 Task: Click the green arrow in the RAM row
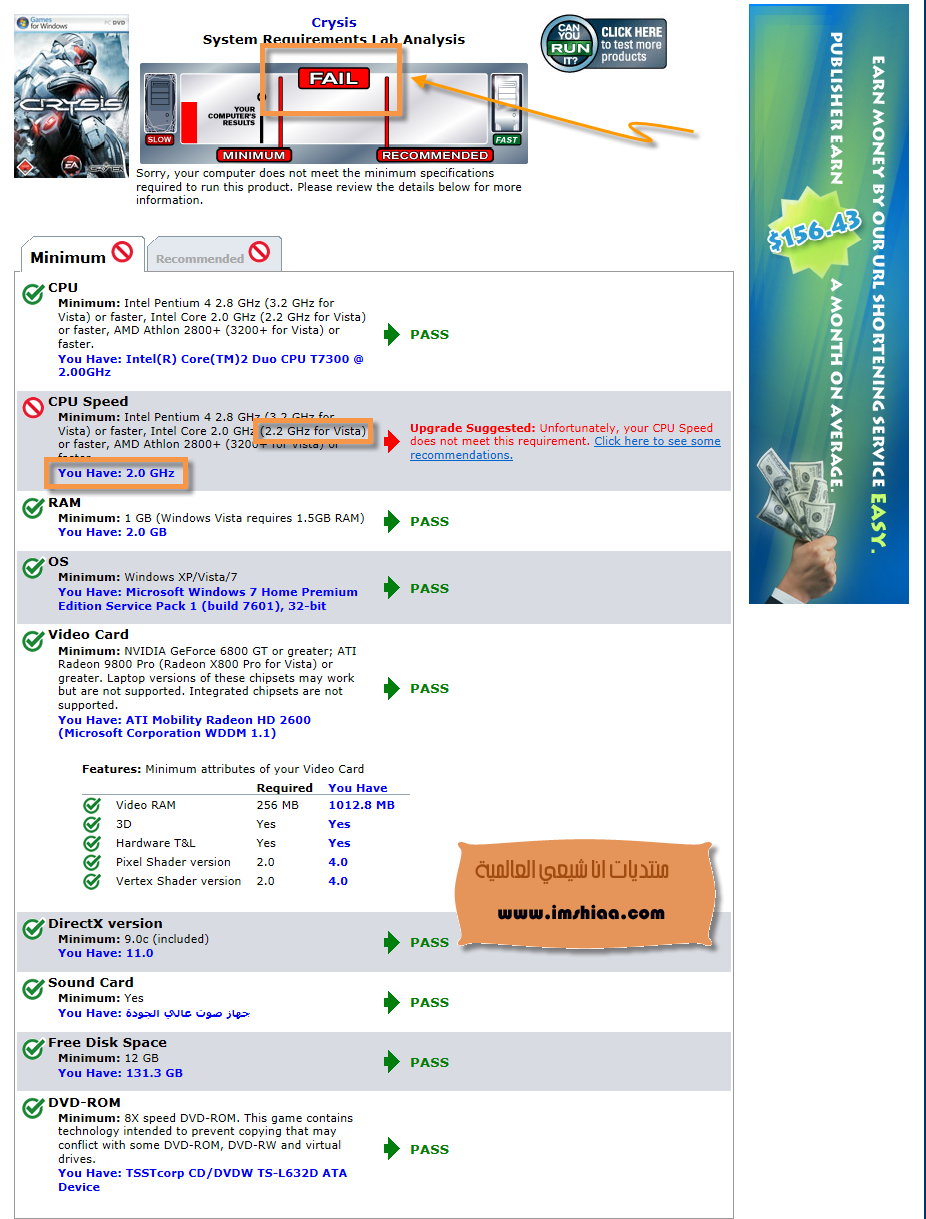click(392, 521)
